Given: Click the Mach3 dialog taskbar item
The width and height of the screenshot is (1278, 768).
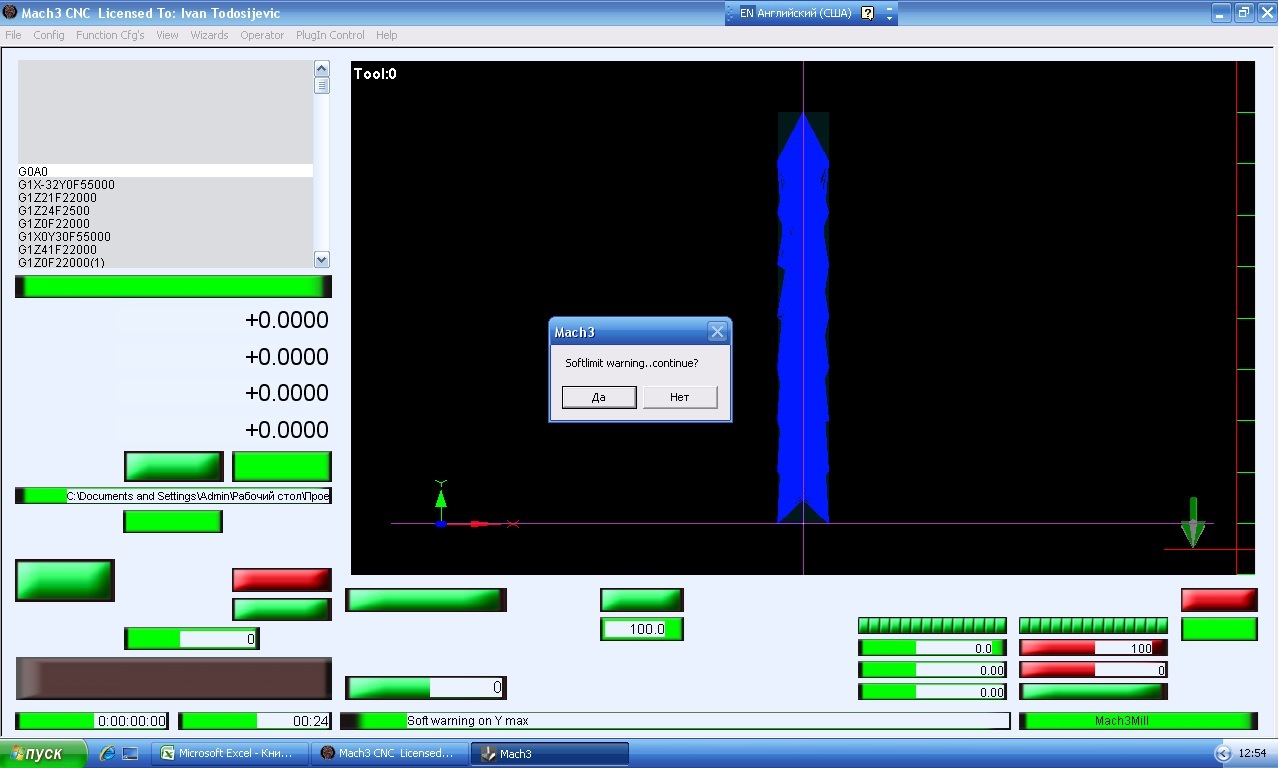Looking at the screenshot, I should (x=549, y=754).
